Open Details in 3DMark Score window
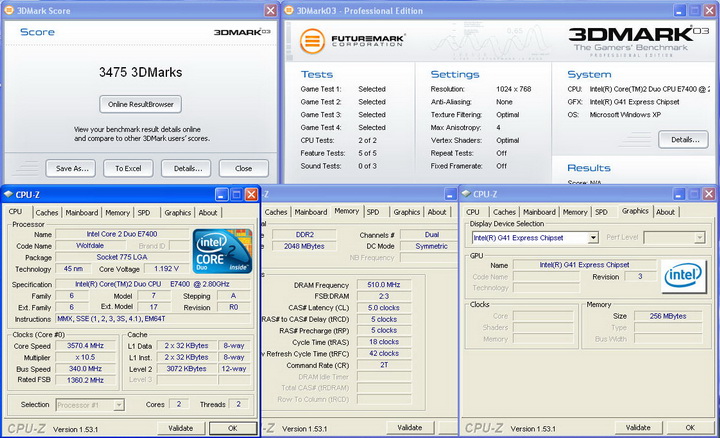 (x=186, y=168)
